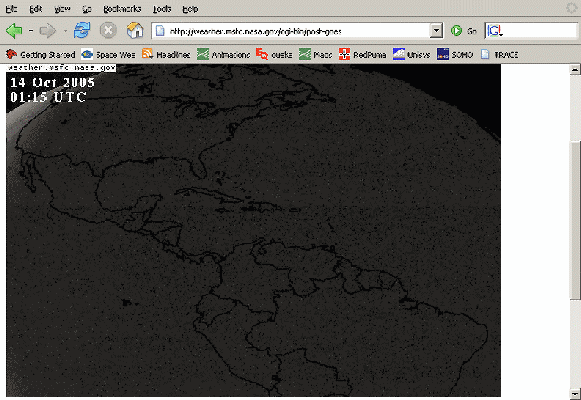
Task: Click the URL address field
Action: (292, 31)
